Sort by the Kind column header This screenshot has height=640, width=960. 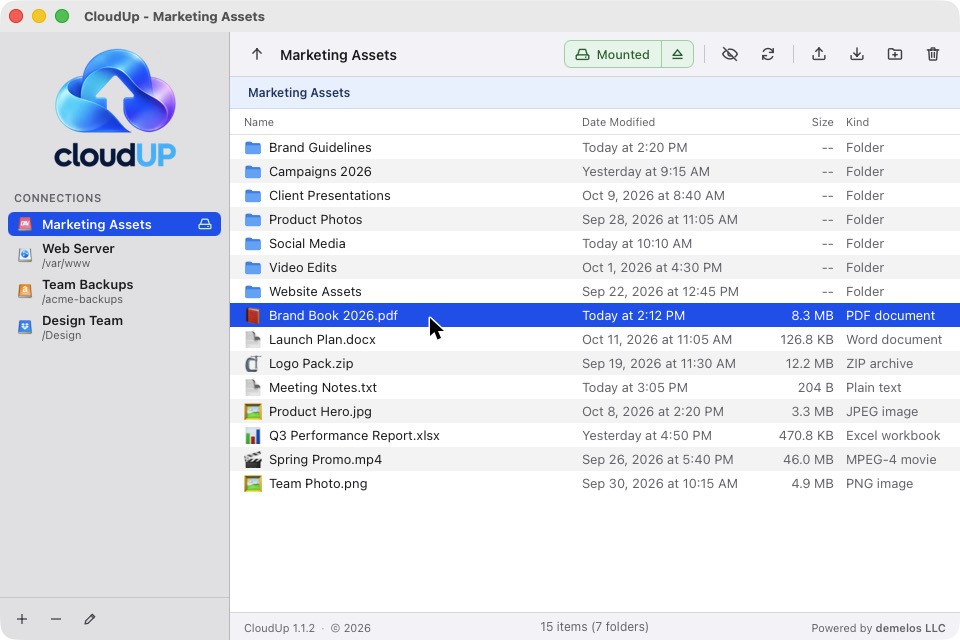coord(857,122)
